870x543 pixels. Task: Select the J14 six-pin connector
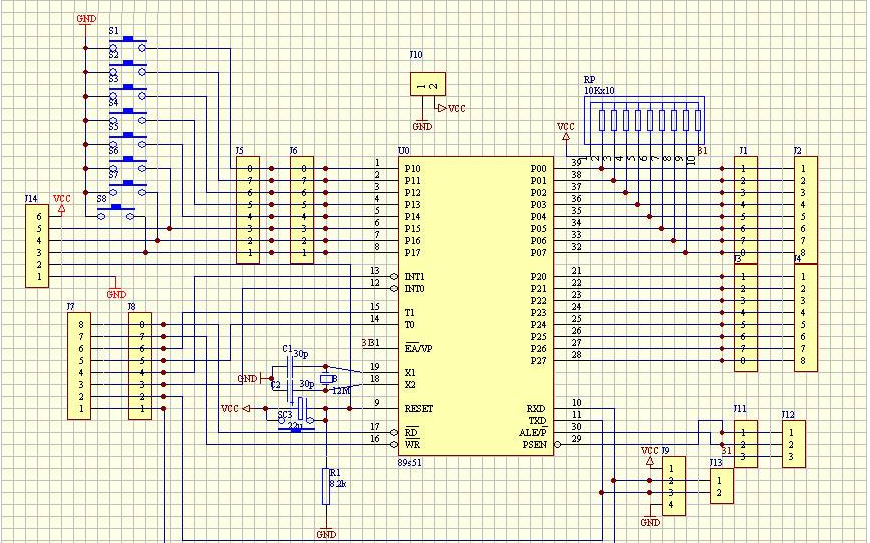pos(37,246)
